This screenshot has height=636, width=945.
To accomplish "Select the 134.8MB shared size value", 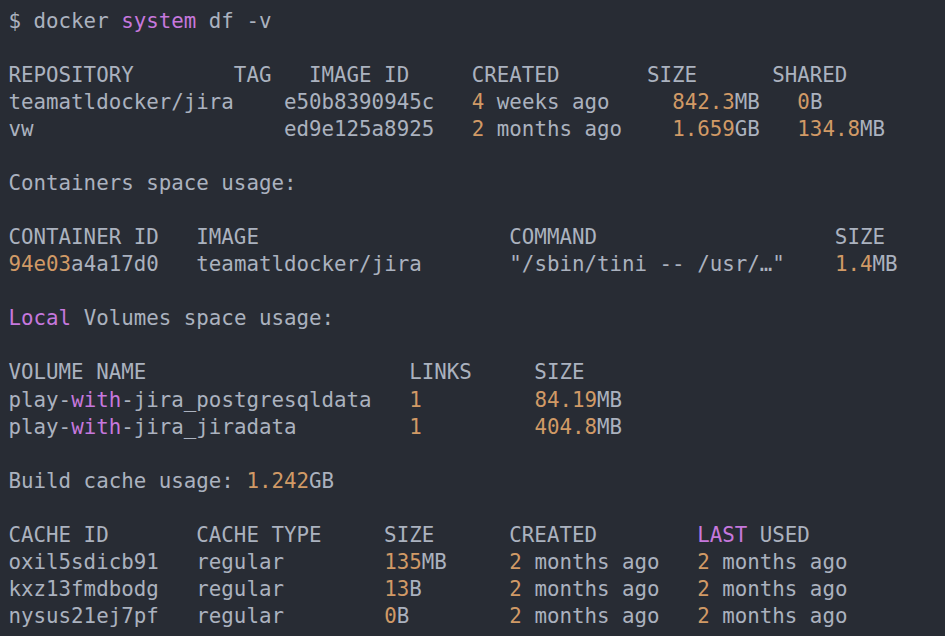I will 840,129.
